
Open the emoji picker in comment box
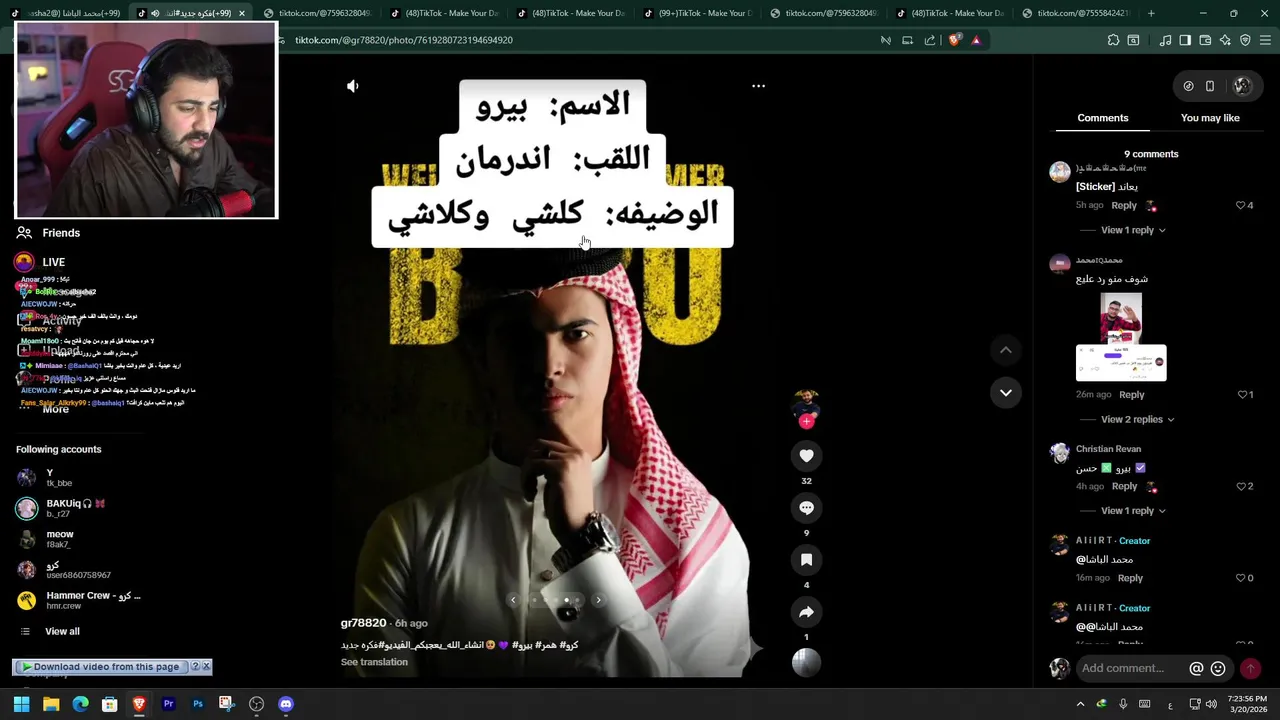[1218, 669]
